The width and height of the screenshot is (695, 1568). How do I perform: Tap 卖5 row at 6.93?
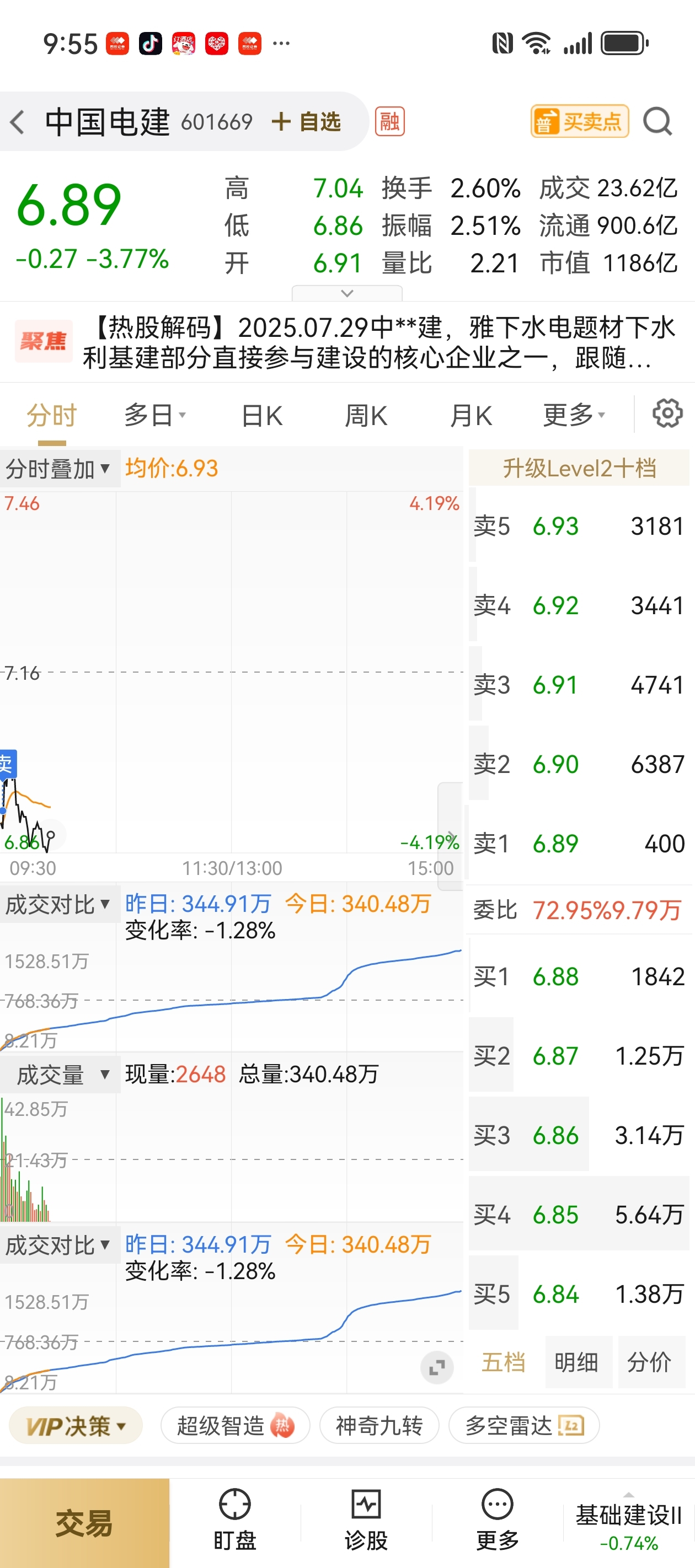click(579, 526)
